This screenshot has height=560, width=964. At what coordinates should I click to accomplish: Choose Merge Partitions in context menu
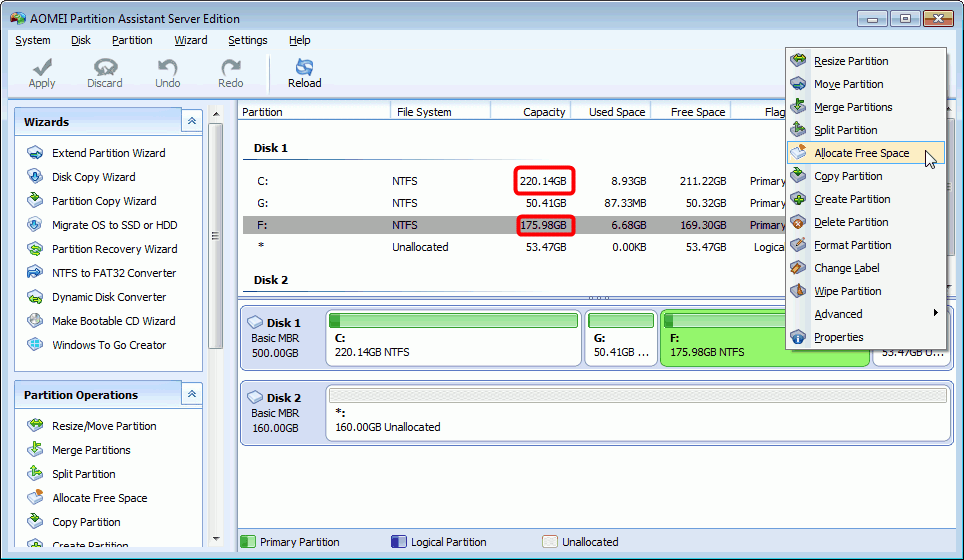(x=866, y=107)
